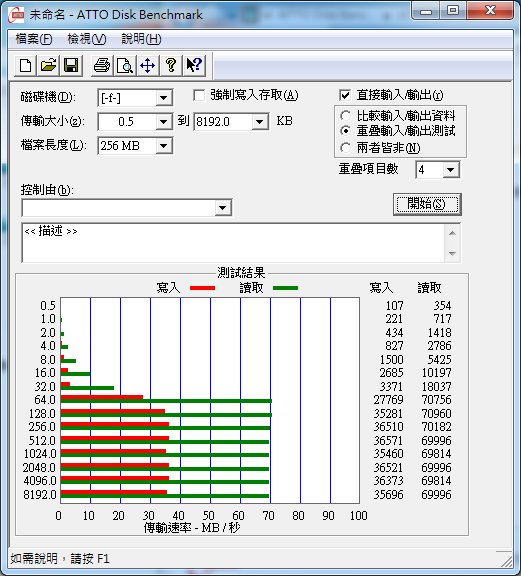Viewport: 521px width, 576px height.
Task: Click the write value 27769 for 64.0 row
Action: click(x=388, y=400)
